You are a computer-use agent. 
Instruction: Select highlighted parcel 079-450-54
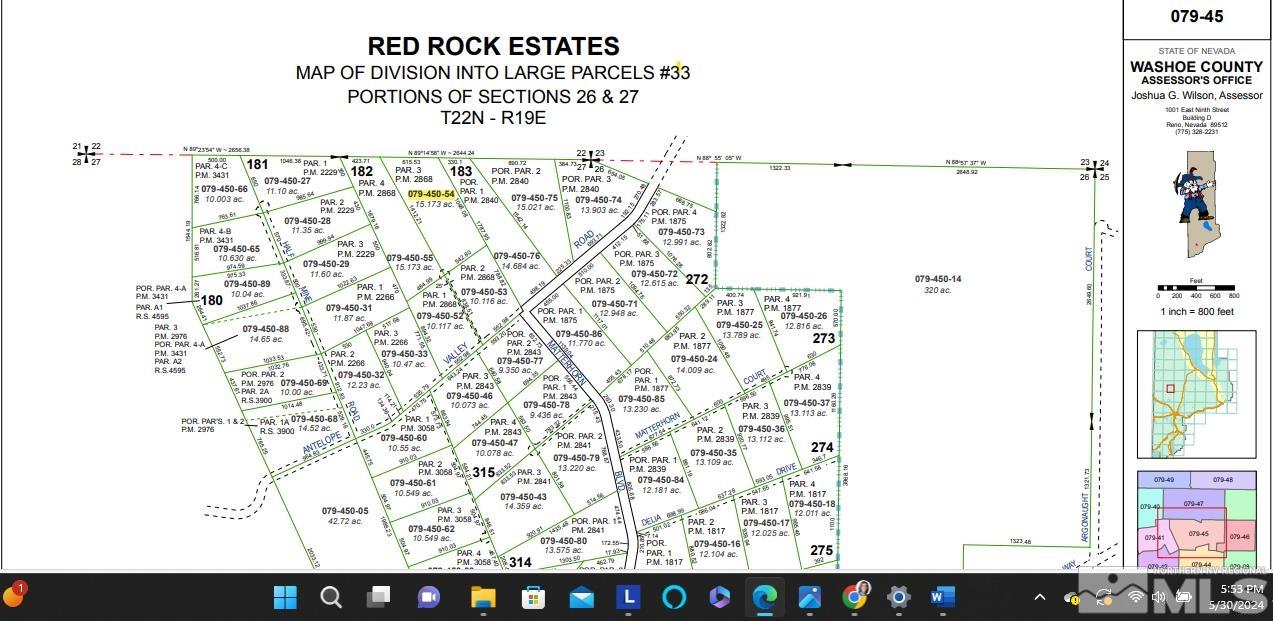point(431,194)
